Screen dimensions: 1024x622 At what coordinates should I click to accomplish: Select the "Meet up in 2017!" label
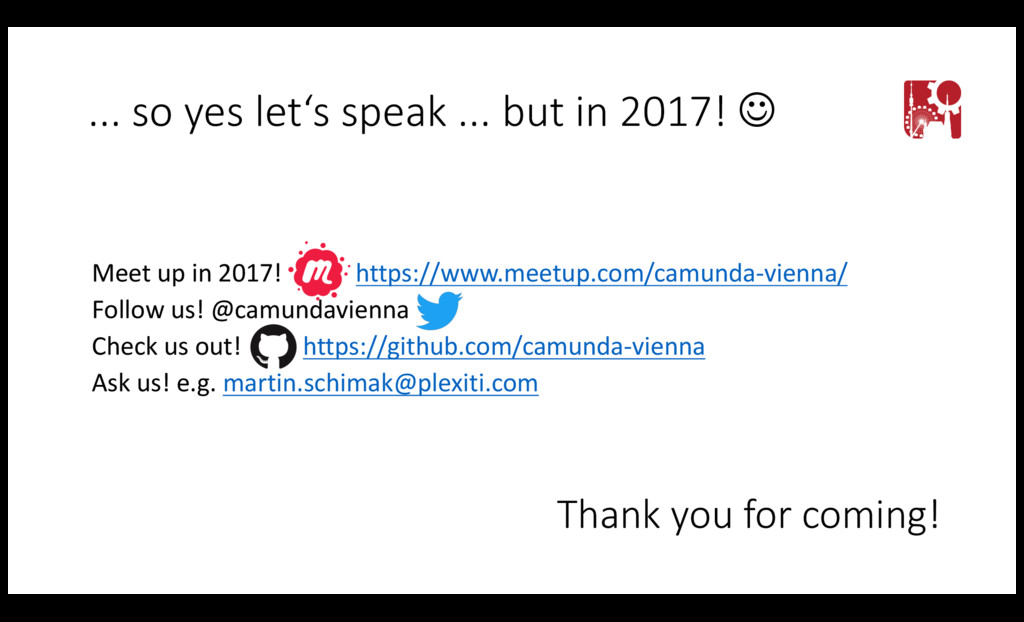click(187, 273)
